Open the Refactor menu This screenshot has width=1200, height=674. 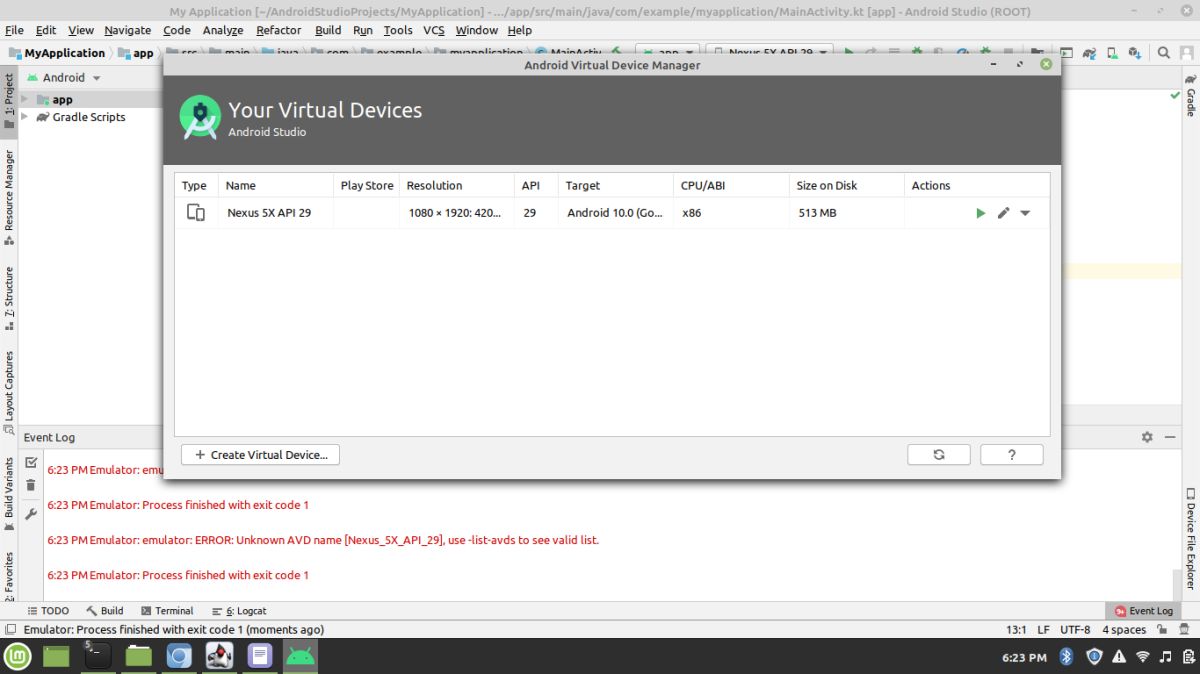278,30
